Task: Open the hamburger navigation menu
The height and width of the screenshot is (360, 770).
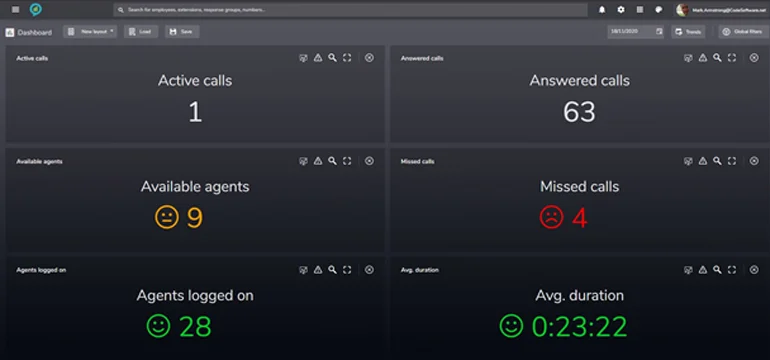Action: point(16,10)
